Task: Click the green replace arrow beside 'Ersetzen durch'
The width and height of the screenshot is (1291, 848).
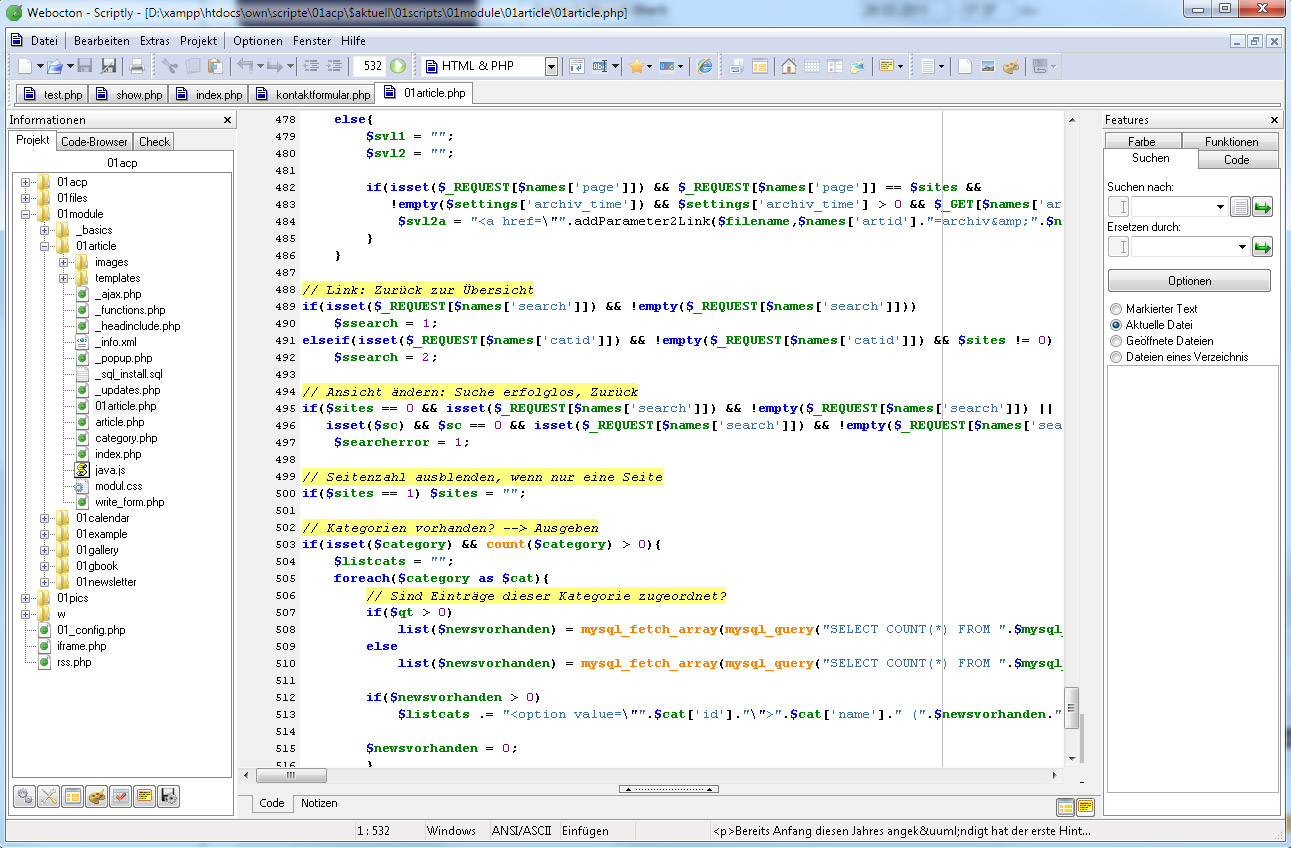Action: click(1262, 247)
